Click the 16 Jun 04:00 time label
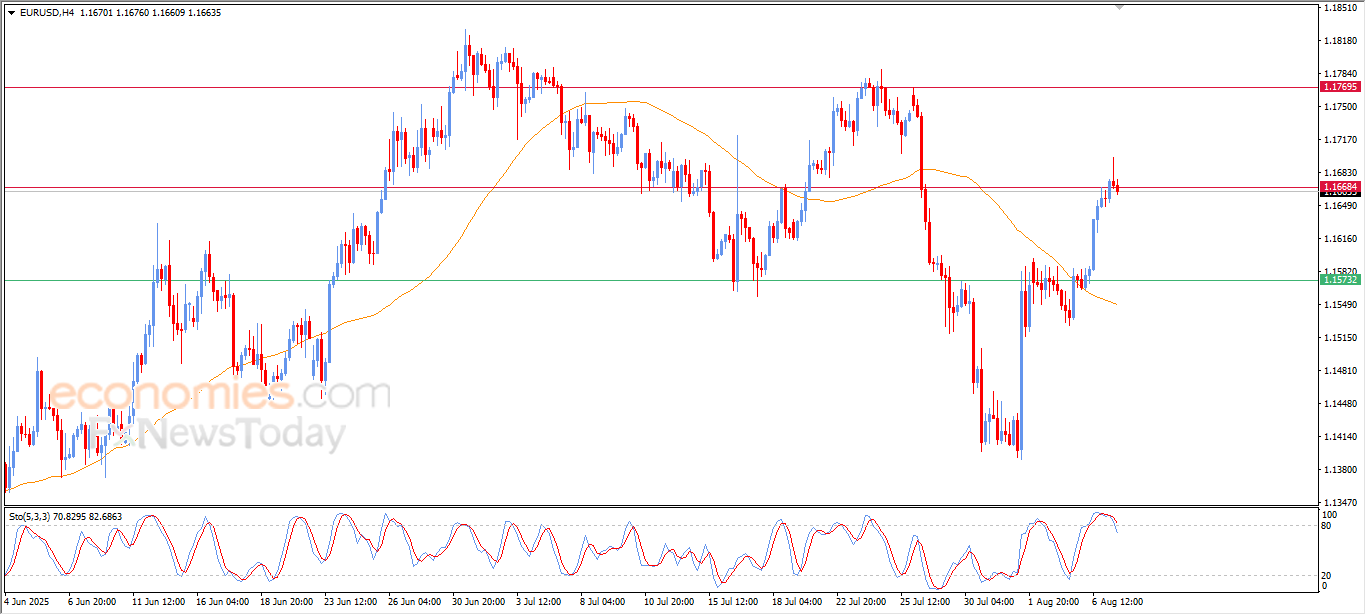1366x615 pixels. coord(222,602)
